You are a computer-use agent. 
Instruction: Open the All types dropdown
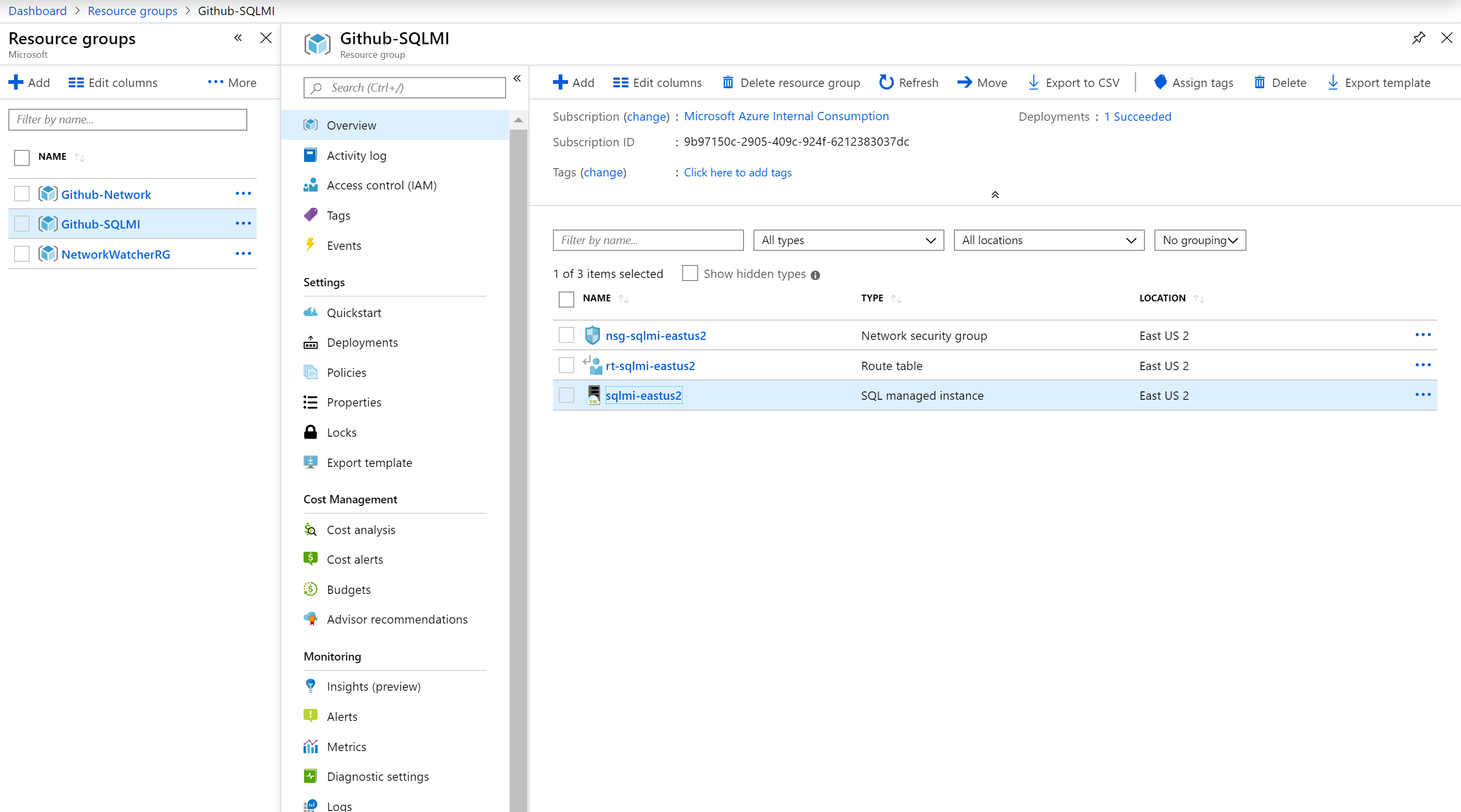click(x=849, y=240)
